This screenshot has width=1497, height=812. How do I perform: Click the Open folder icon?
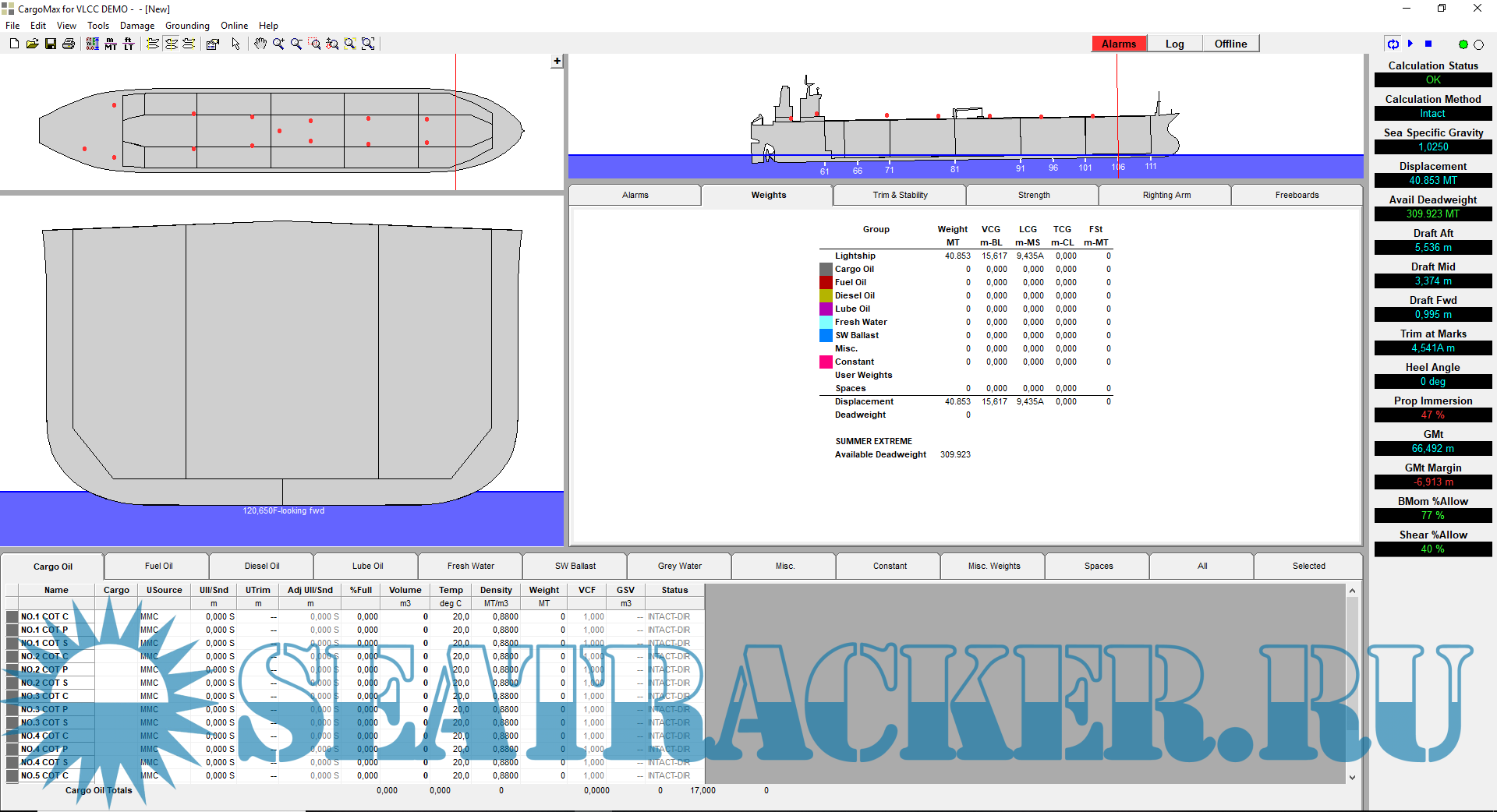coord(32,44)
